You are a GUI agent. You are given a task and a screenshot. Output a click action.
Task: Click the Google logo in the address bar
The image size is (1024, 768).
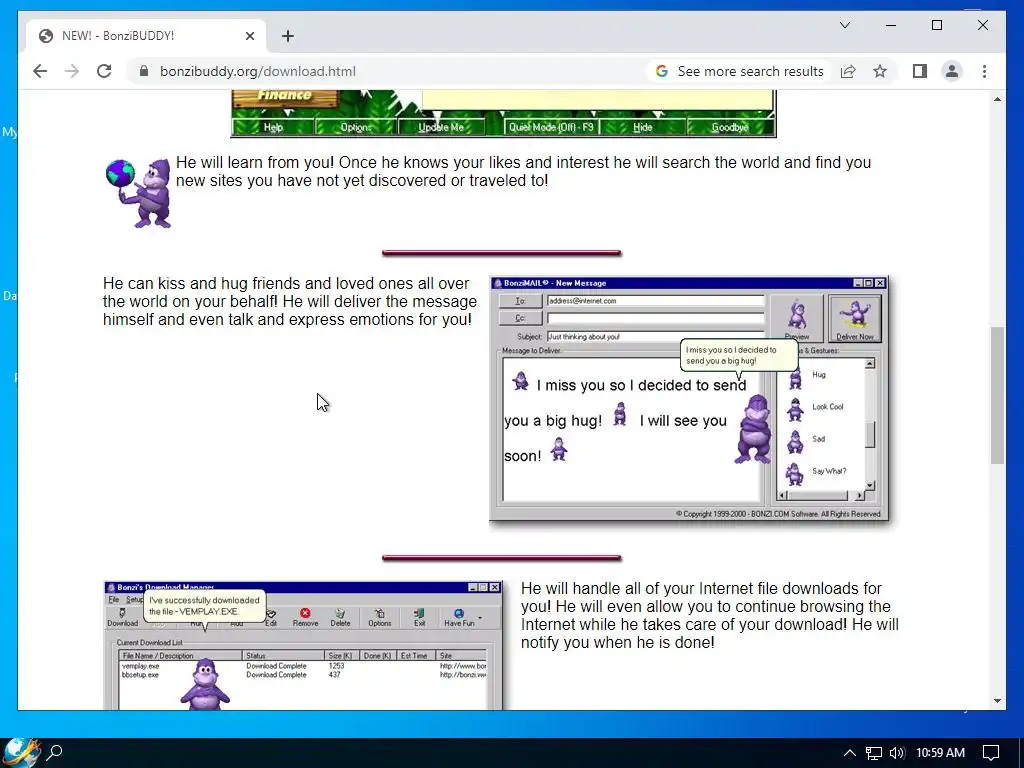pyautogui.click(x=662, y=71)
